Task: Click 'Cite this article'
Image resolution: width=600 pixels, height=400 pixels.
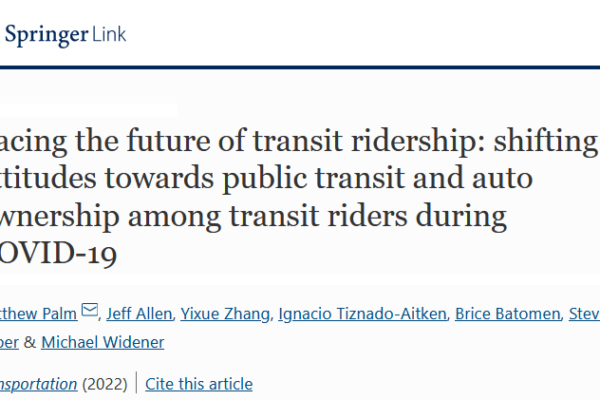Action: [x=199, y=384]
